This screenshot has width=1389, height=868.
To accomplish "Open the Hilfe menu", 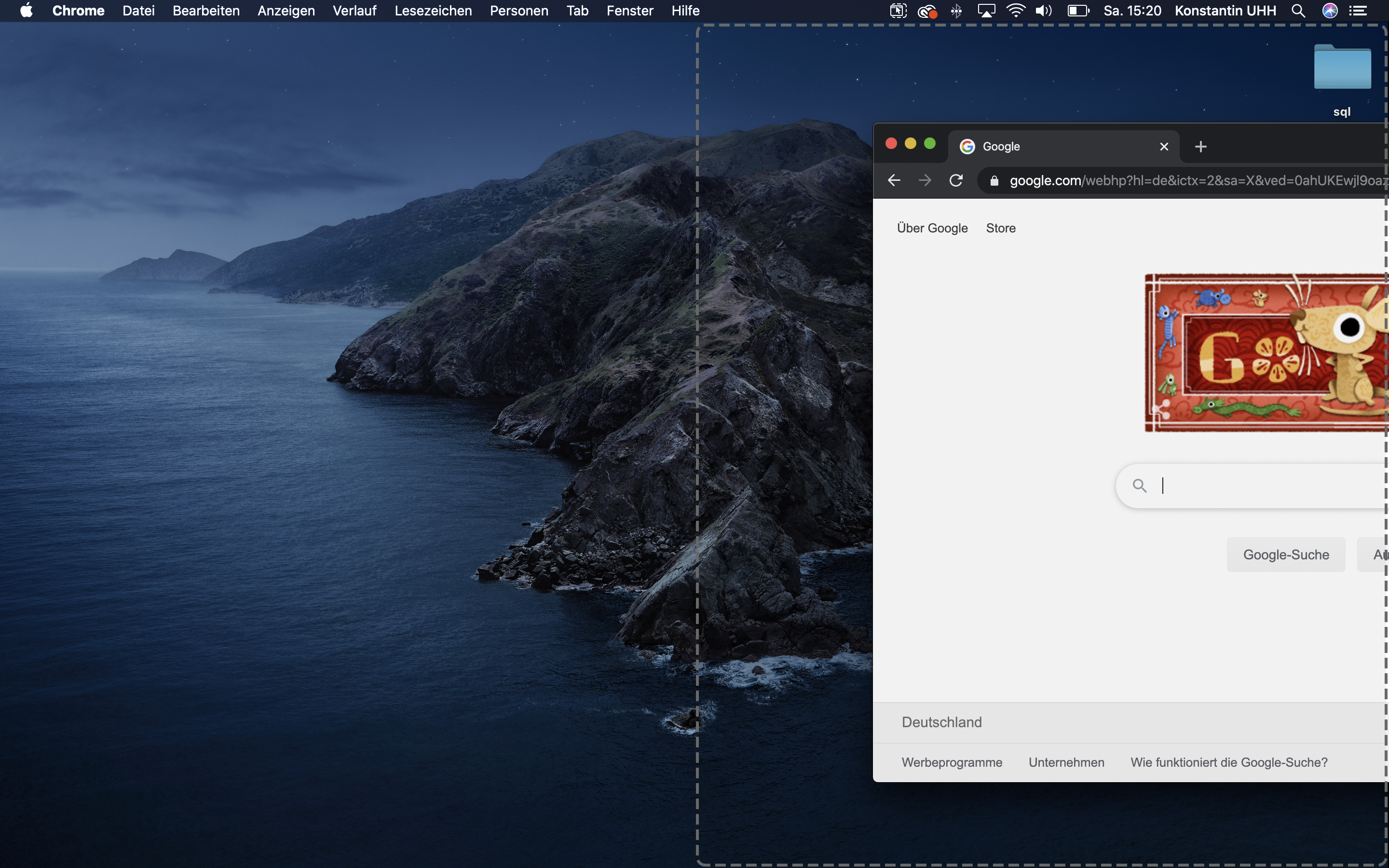I will point(685,10).
